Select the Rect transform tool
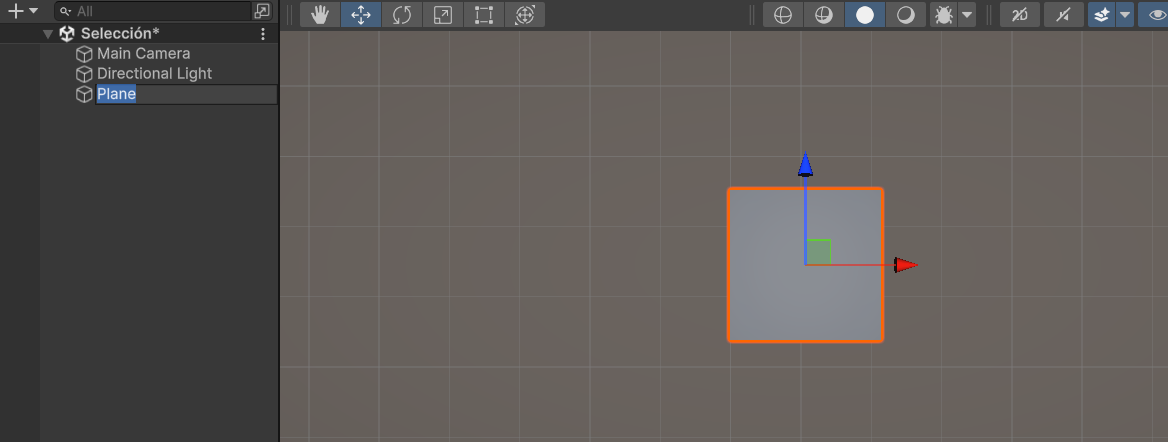1168x442 pixels. point(484,14)
